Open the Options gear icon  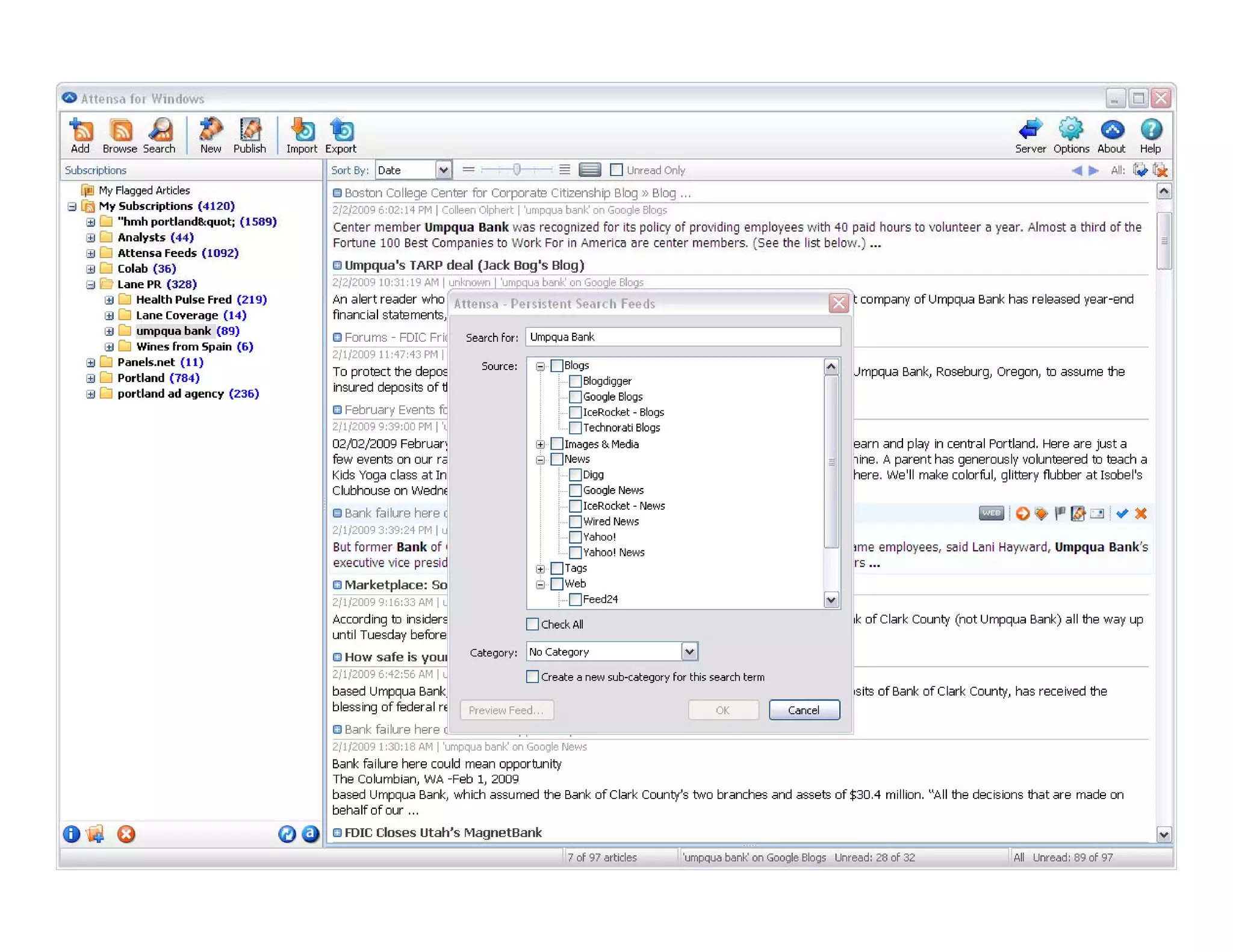(1070, 136)
